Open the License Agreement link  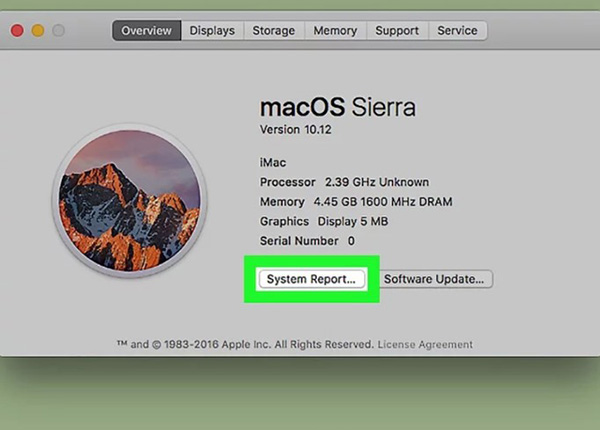coord(425,344)
